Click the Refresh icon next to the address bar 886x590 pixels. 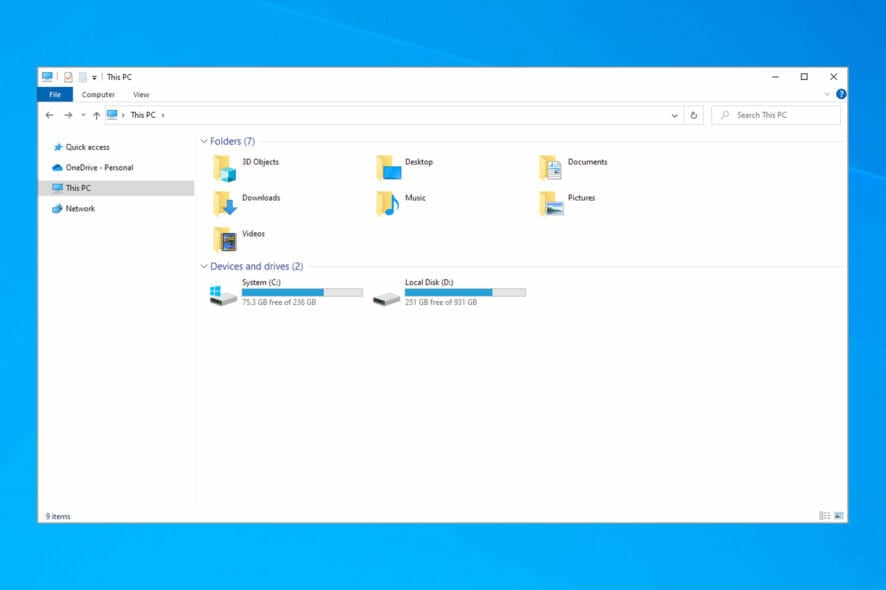695,115
